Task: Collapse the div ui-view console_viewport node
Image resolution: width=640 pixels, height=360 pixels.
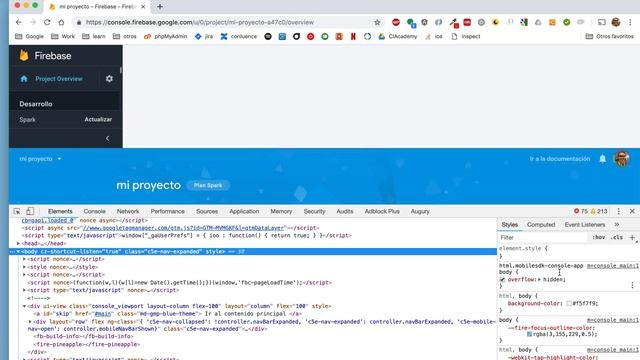Action: point(24,306)
